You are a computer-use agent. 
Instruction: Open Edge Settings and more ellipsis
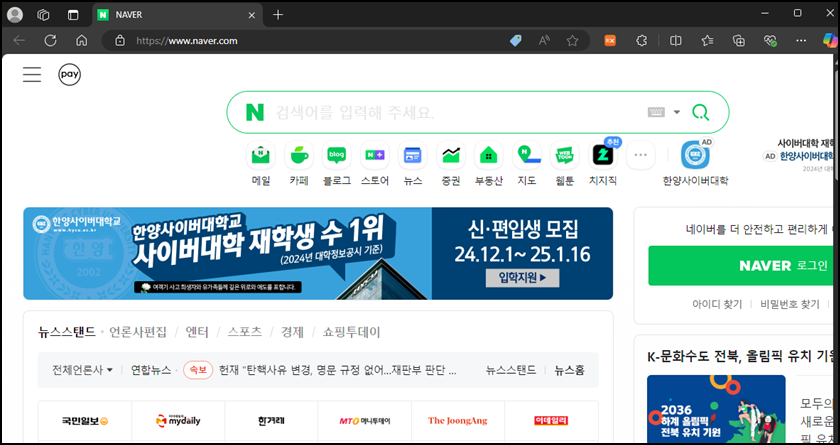point(801,41)
